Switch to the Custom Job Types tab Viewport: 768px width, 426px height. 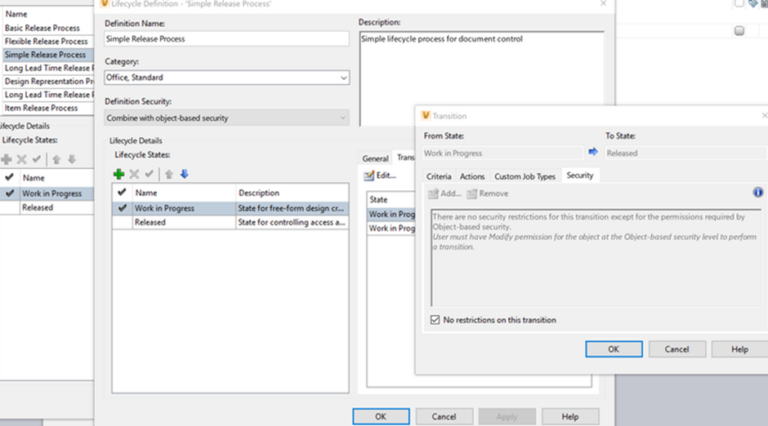525,176
